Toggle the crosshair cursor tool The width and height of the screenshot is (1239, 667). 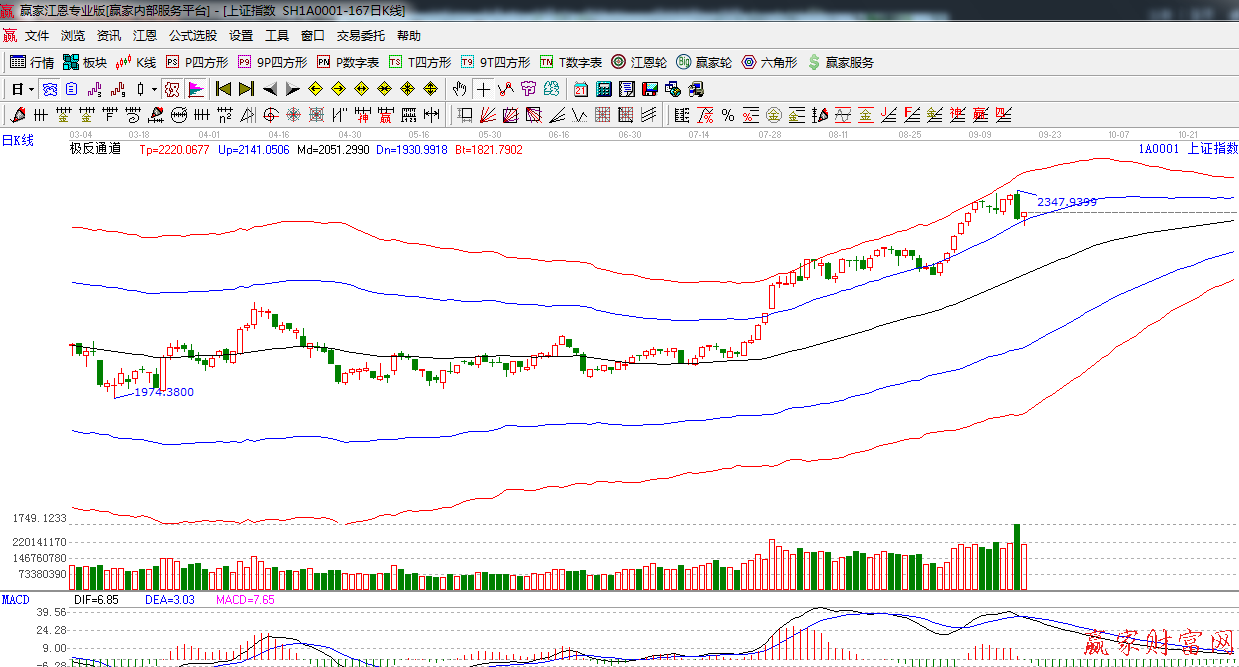[483, 89]
